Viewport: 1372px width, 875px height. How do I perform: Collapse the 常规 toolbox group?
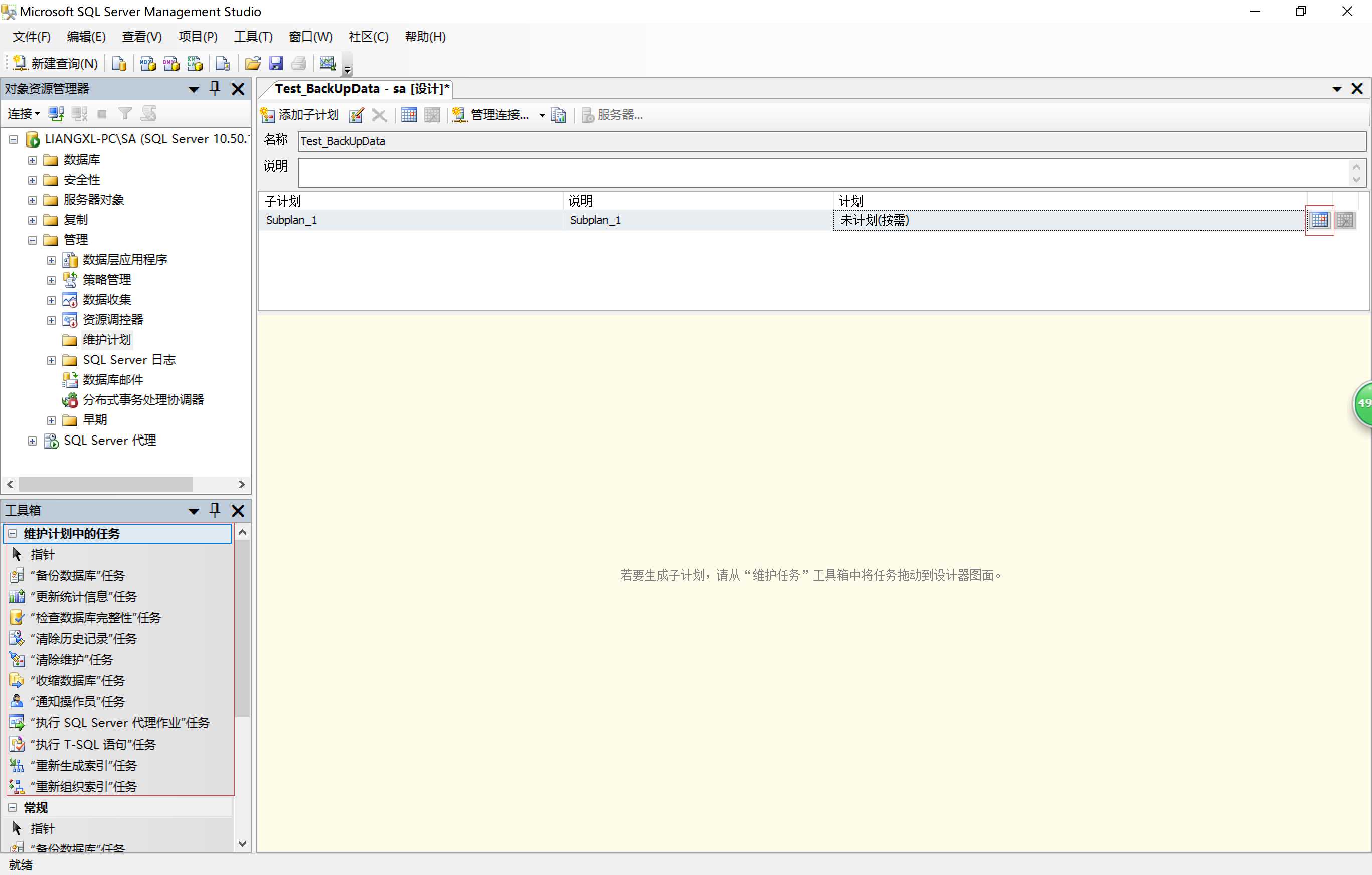[13, 807]
